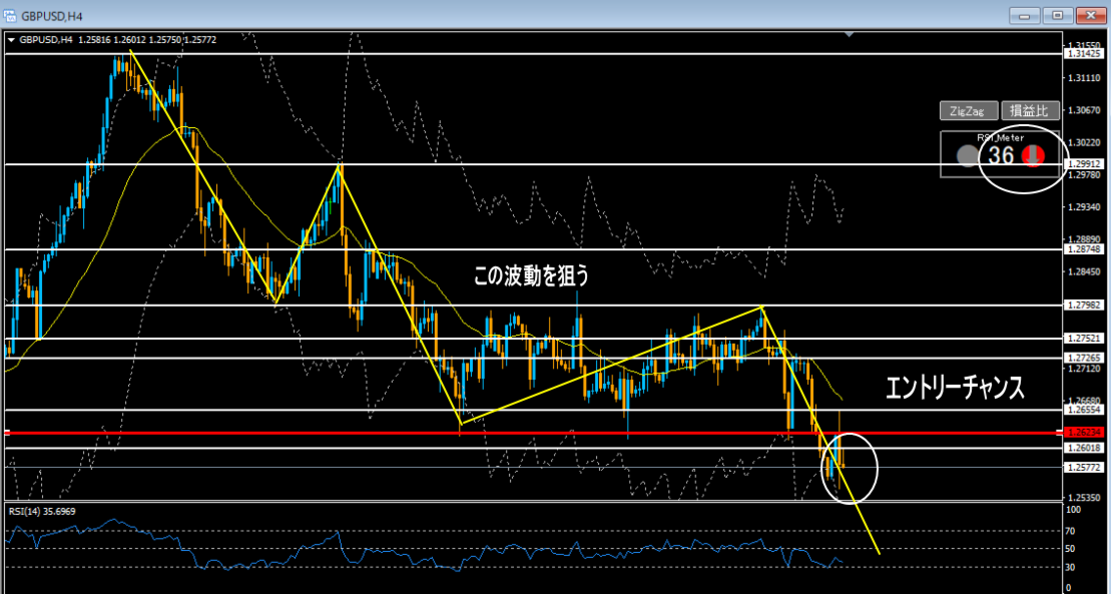Click the RSI value 36 in RSI Meter
This screenshot has height=594, width=1111.
click(1001, 156)
